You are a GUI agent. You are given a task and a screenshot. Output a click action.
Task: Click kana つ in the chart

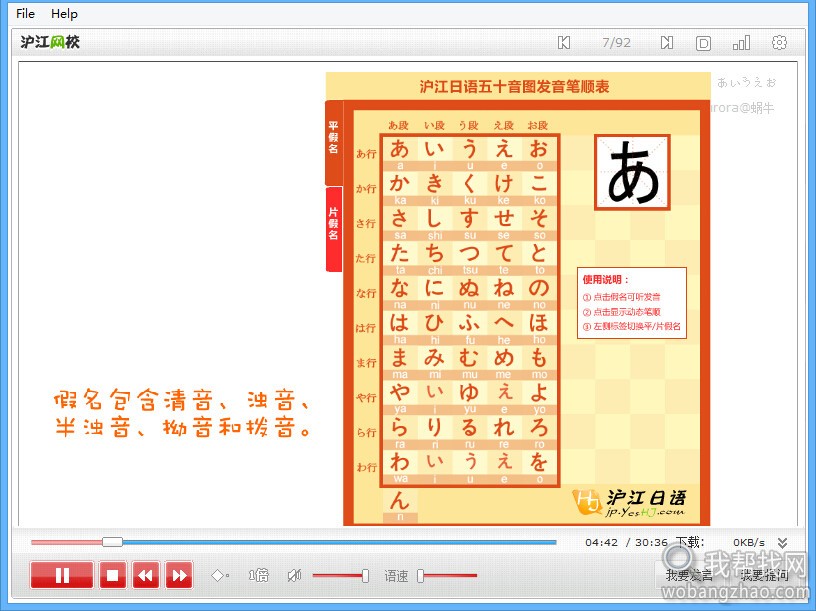(469, 253)
